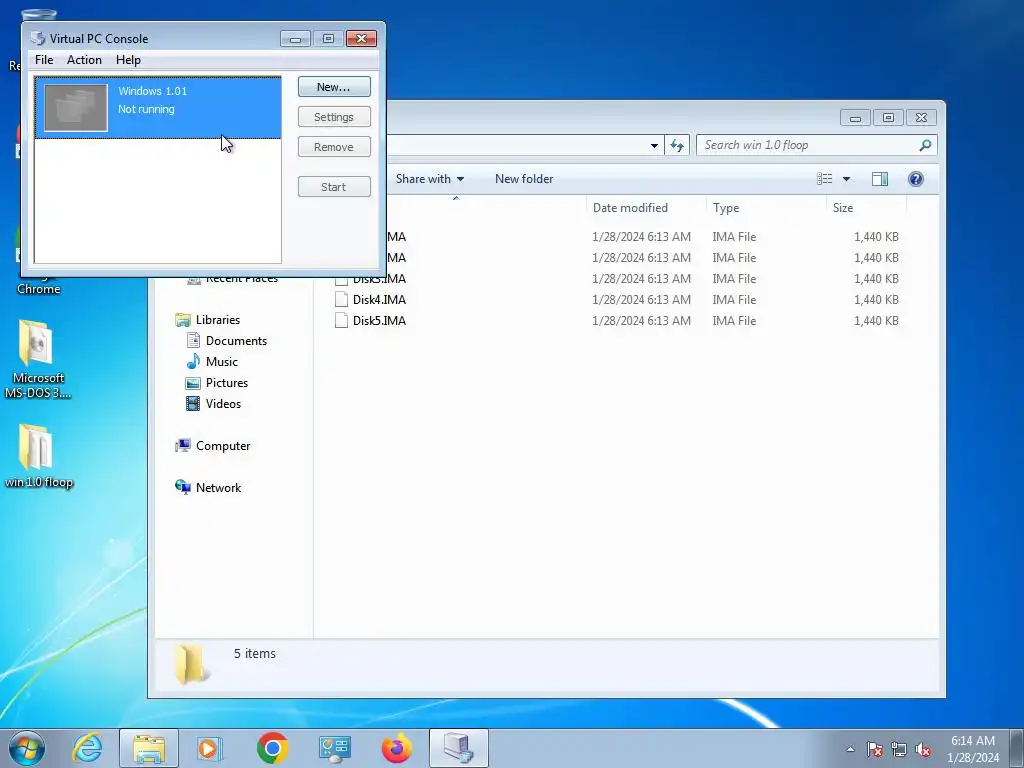The height and width of the screenshot is (768, 1024).
Task: Sort by Size column header
Action: tap(842, 208)
